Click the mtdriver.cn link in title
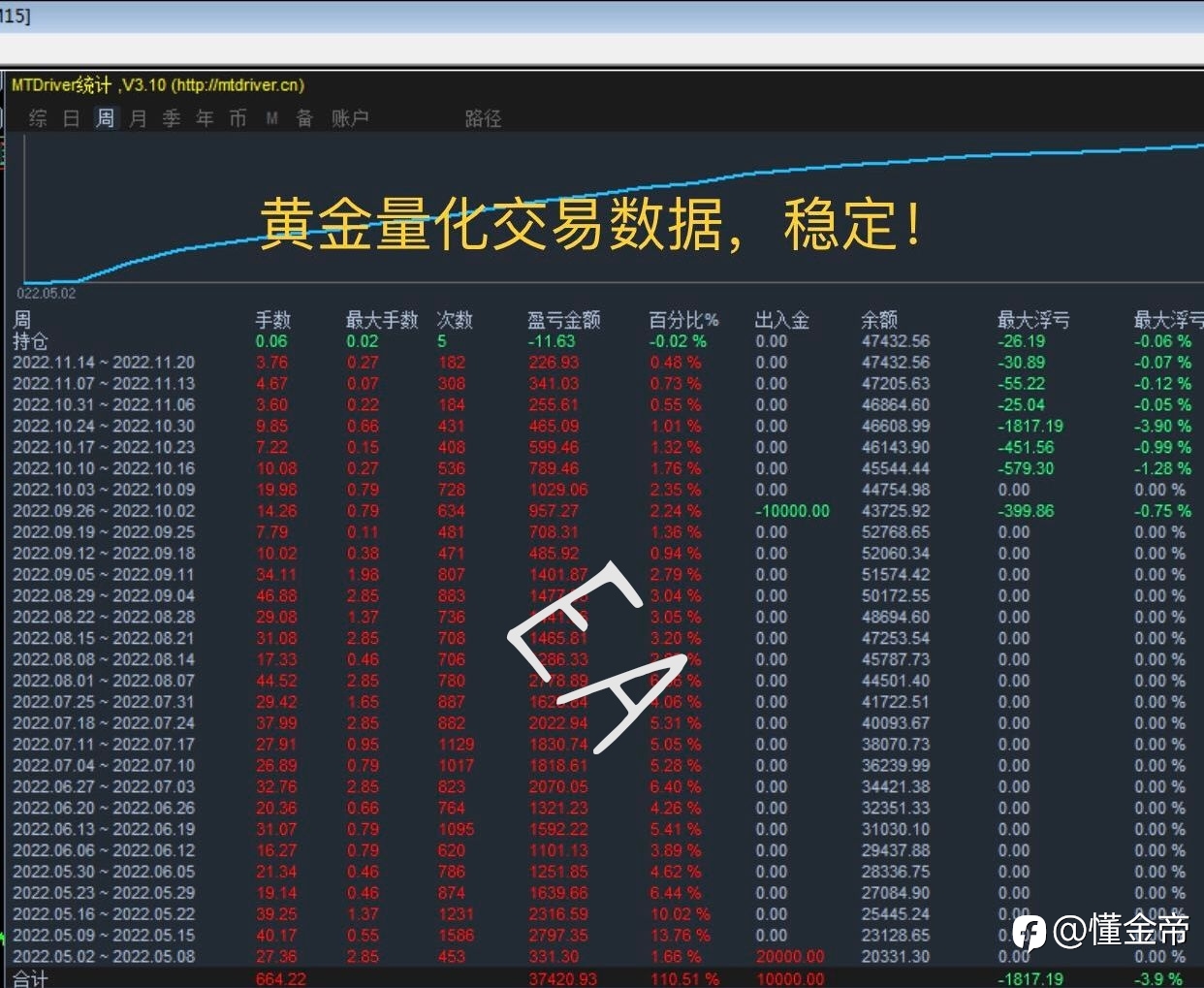The height and width of the screenshot is (988, 1204). click(x=238, y=85)
